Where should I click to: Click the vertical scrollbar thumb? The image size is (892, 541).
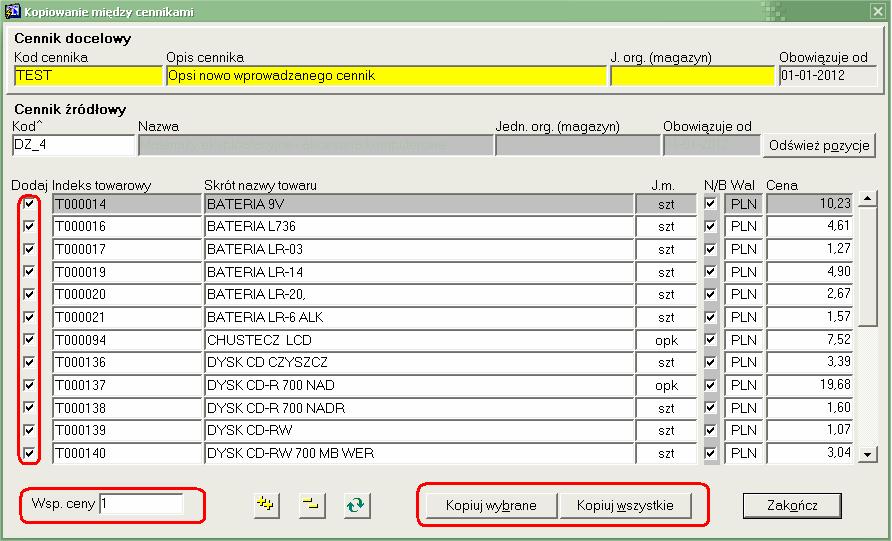click(868, 267)
